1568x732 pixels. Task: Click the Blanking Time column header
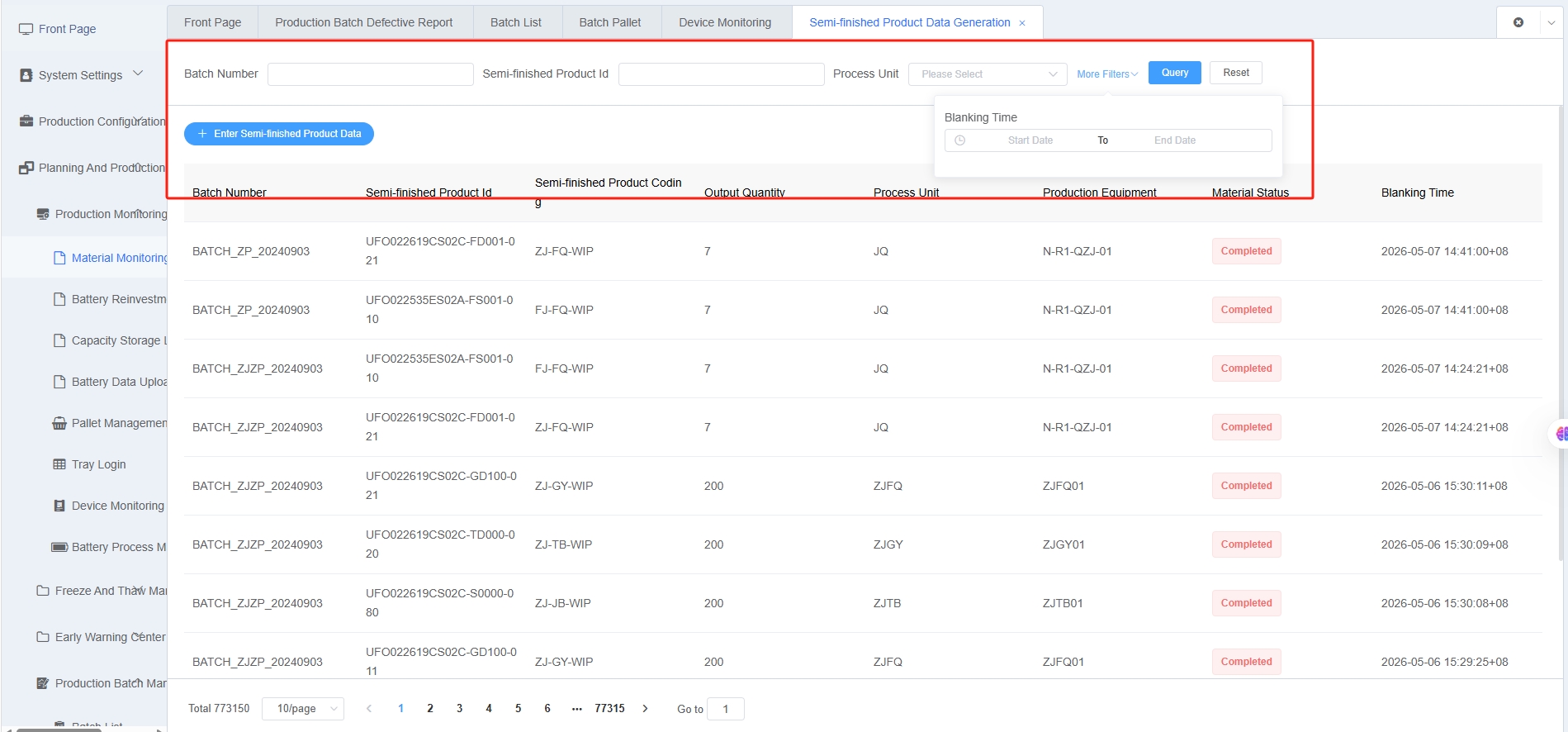coord(1418,193)
